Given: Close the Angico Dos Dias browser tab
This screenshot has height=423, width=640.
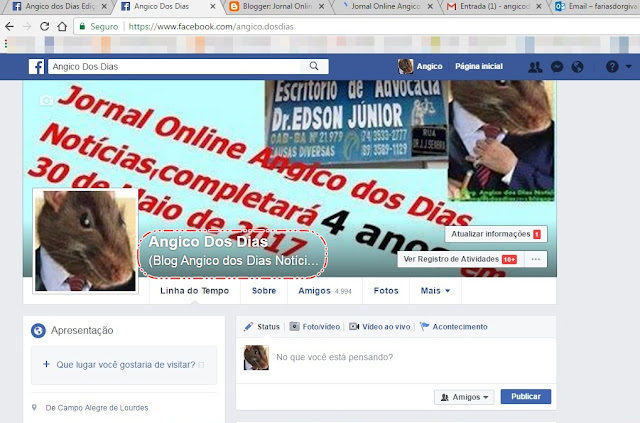Looking at the screenshot, I should pos(213,7).
